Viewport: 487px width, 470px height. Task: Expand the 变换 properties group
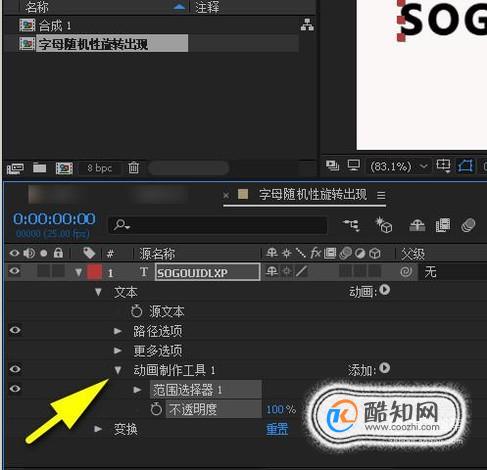click(98, 429)
